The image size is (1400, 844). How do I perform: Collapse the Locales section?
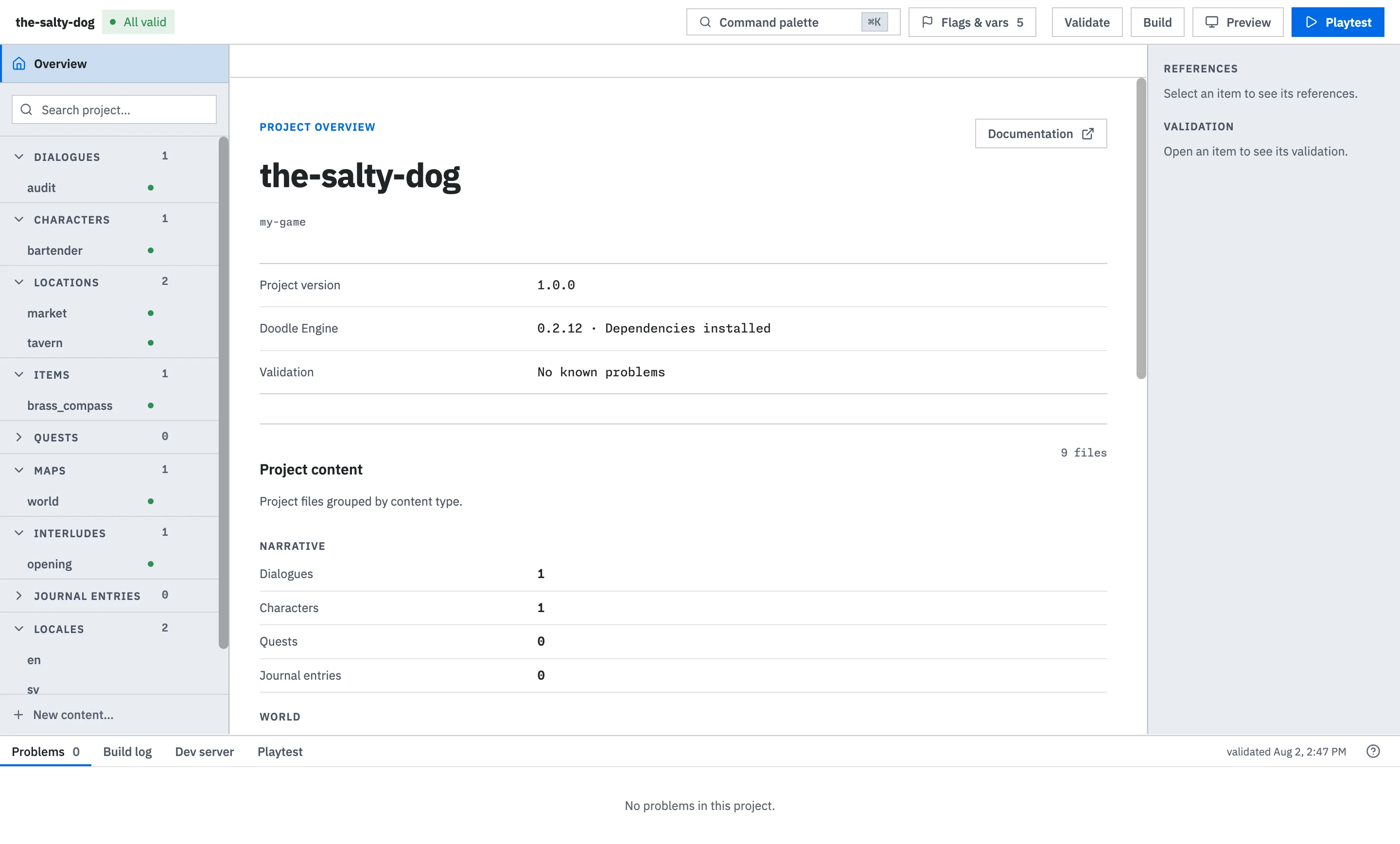pos(19,629)
